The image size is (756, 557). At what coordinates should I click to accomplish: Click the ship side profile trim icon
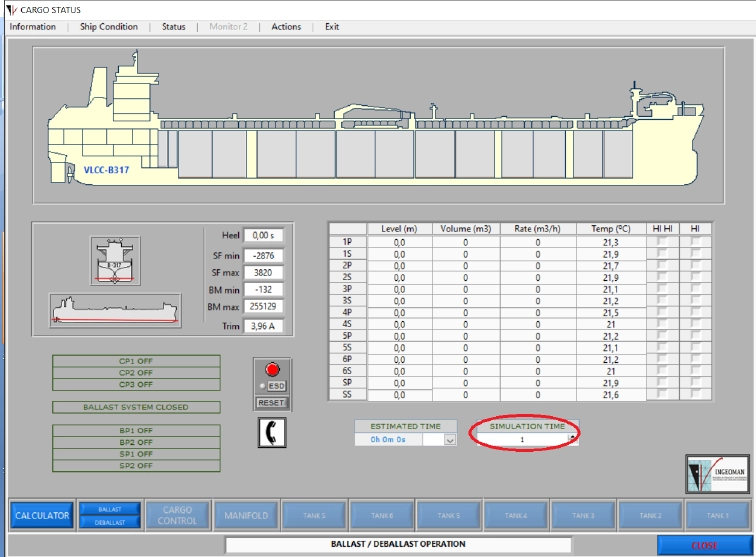(115, 311)
